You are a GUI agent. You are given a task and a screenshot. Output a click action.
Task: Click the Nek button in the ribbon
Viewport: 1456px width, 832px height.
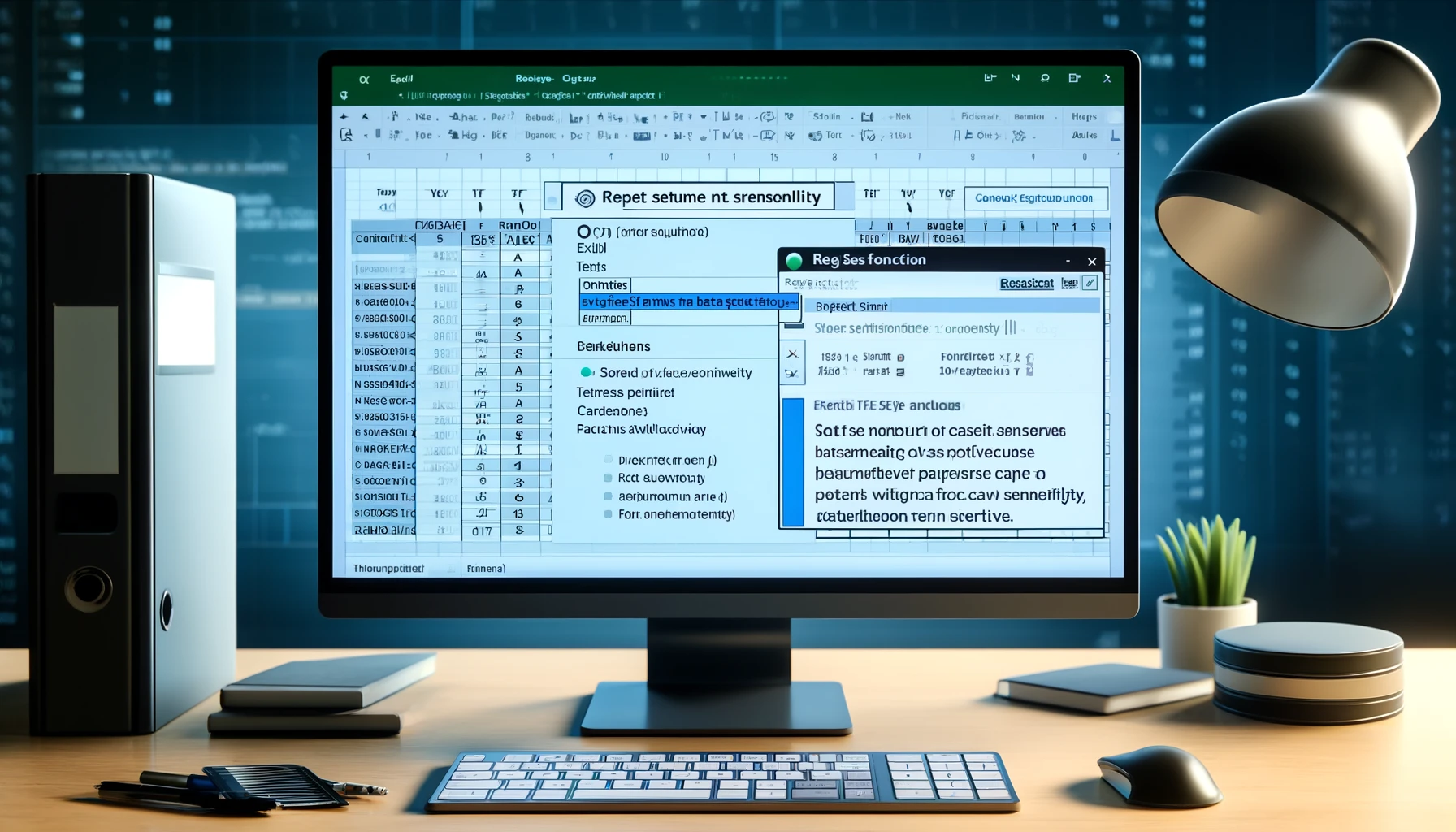(x=903, y=117)
